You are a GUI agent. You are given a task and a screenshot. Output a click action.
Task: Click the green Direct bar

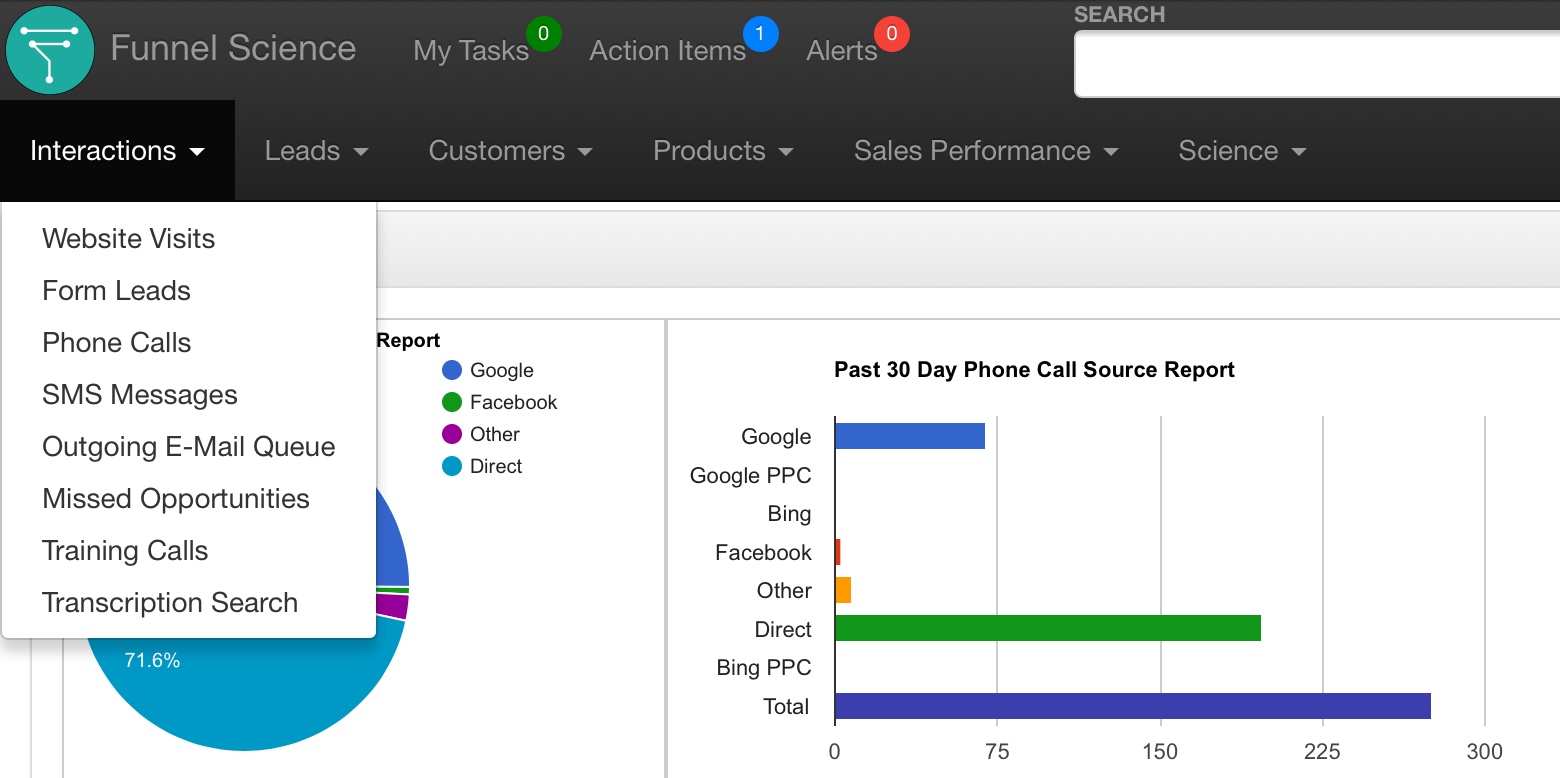point(1048,628)
